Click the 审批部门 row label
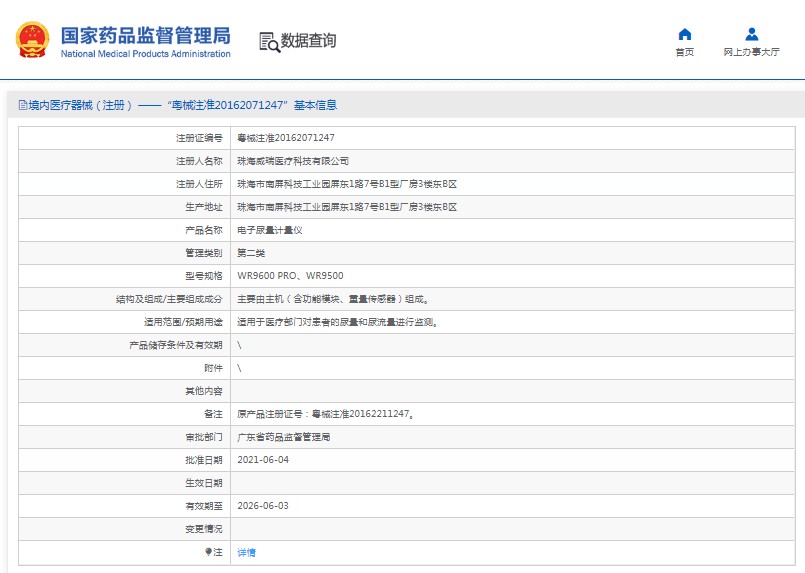805x573 pixels. pos(204,437)
